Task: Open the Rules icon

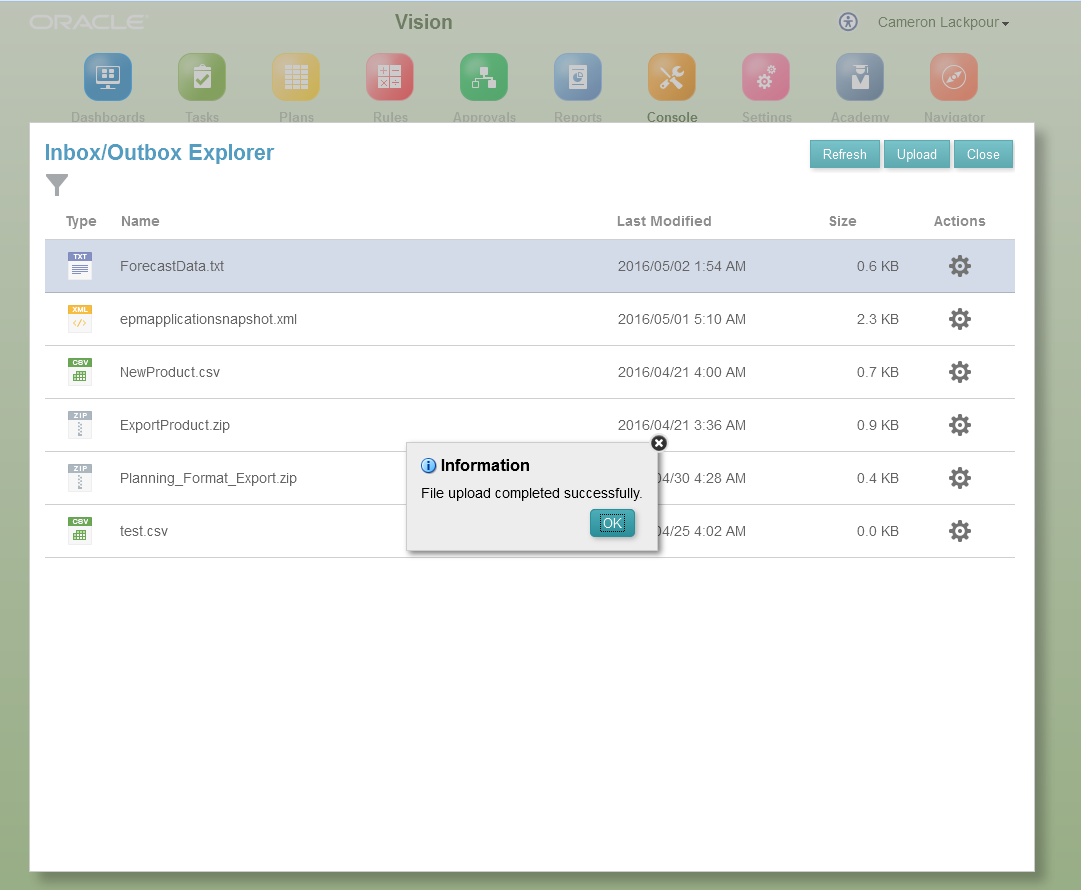Action: (x=390, y=77)
